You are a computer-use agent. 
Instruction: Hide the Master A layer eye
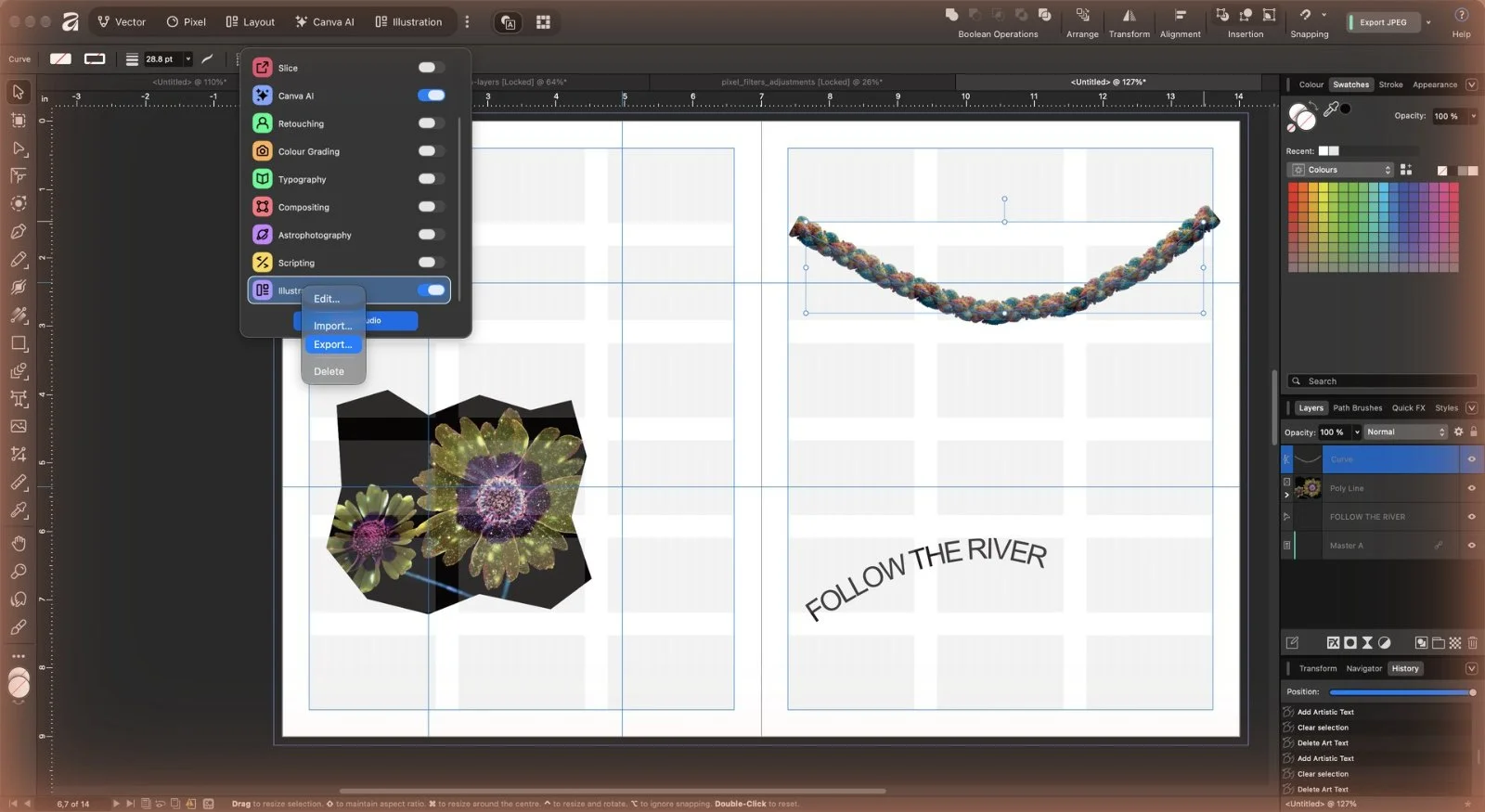point(1471,546)
